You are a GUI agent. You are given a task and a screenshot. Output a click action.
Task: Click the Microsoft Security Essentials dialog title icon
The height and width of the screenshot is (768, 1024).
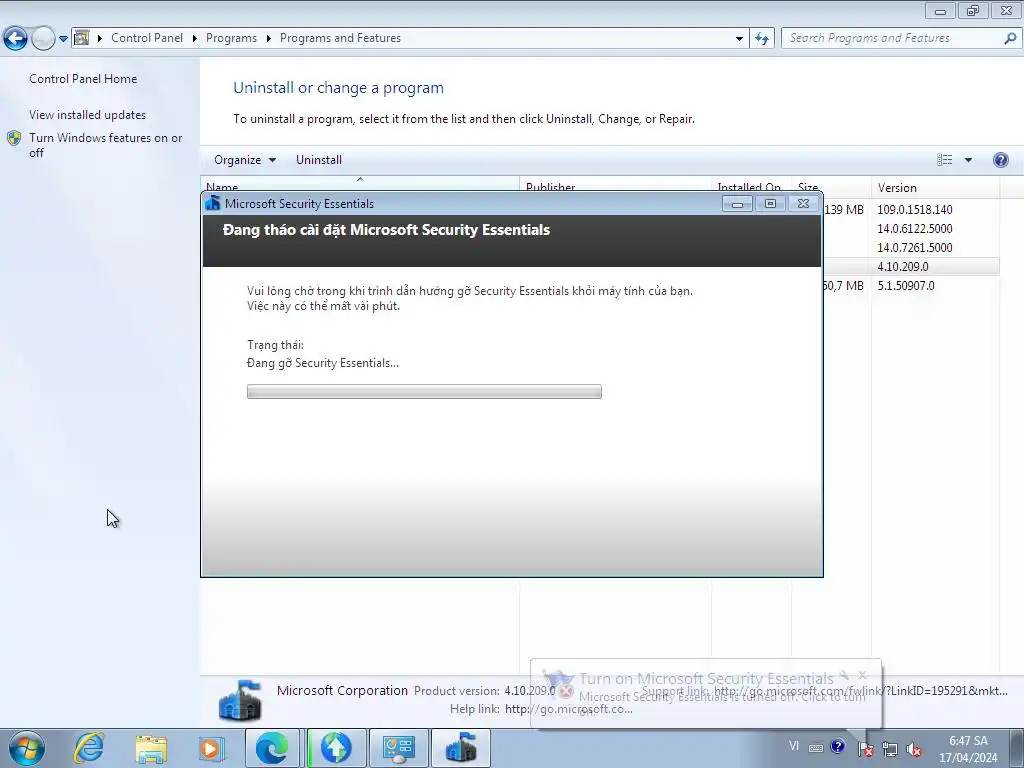pyautogui.click(x=212, y=203)
